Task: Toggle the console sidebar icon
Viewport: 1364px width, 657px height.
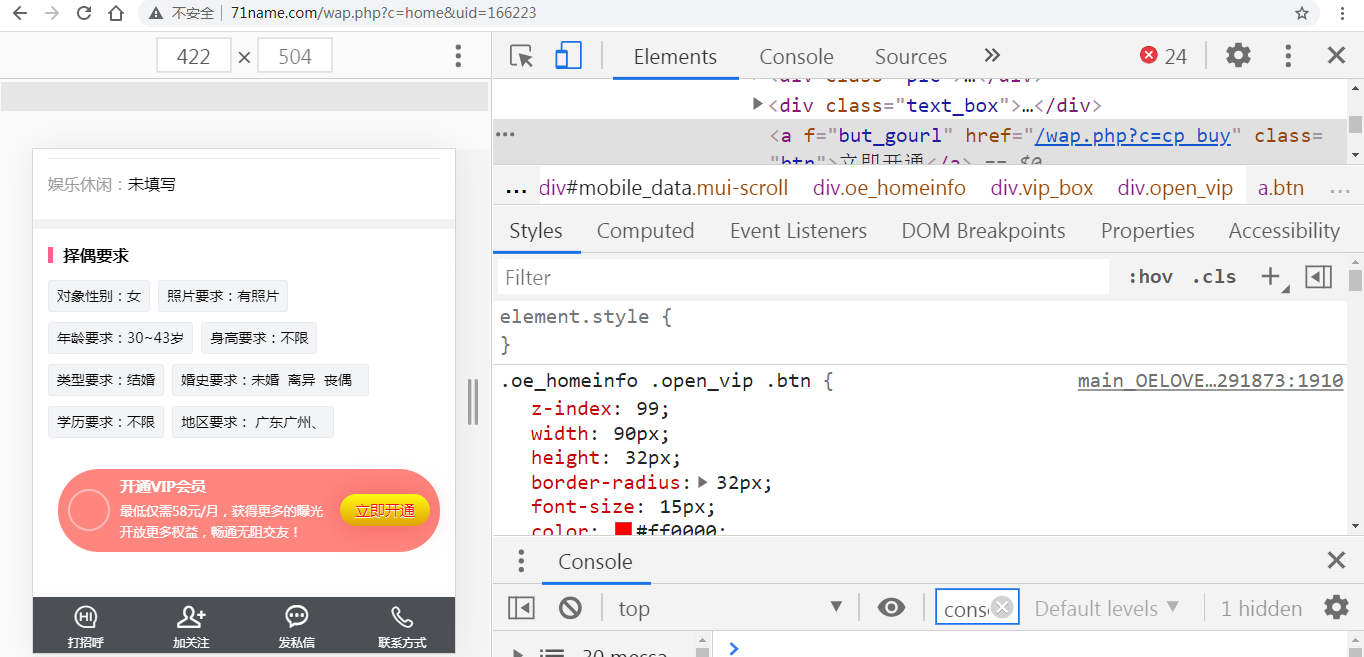Action: [521, 608]
